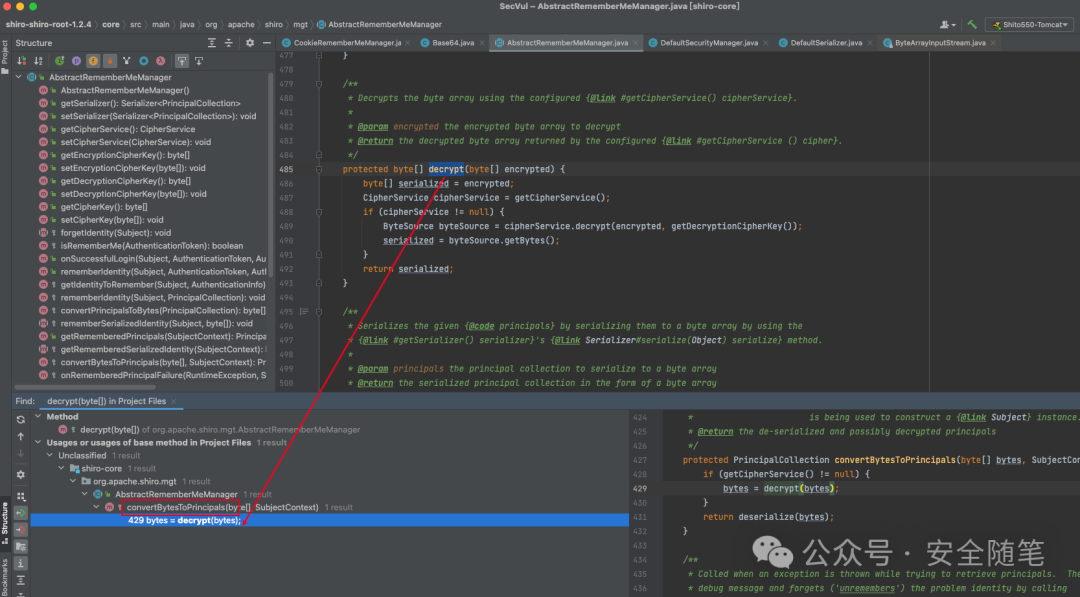Collapse the Method node in Find results
Viewport: 1080px width, 597px height.
39,417
